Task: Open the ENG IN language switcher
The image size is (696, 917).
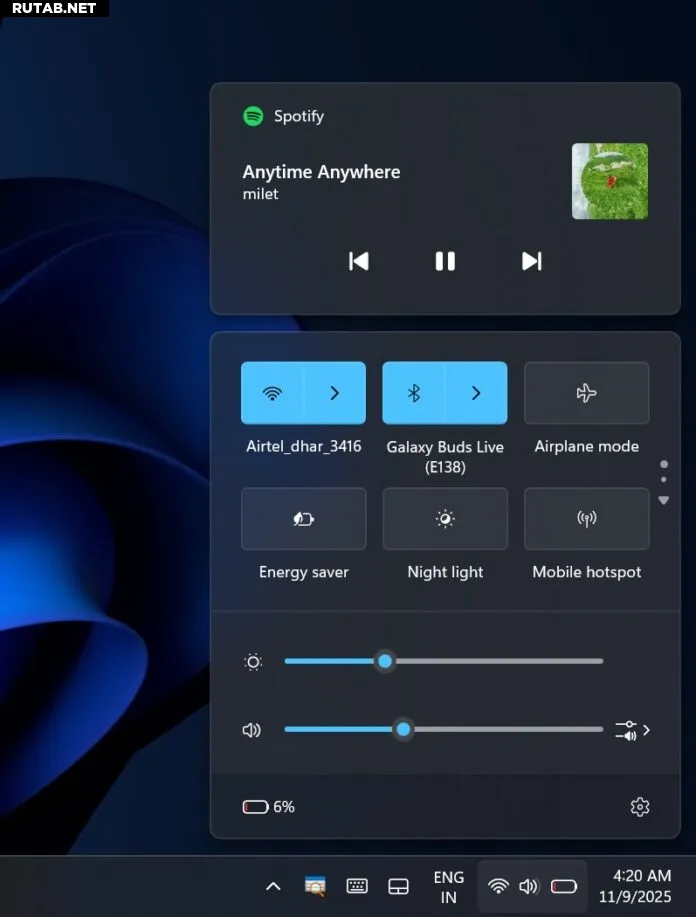Action: [x=448, y=886]
